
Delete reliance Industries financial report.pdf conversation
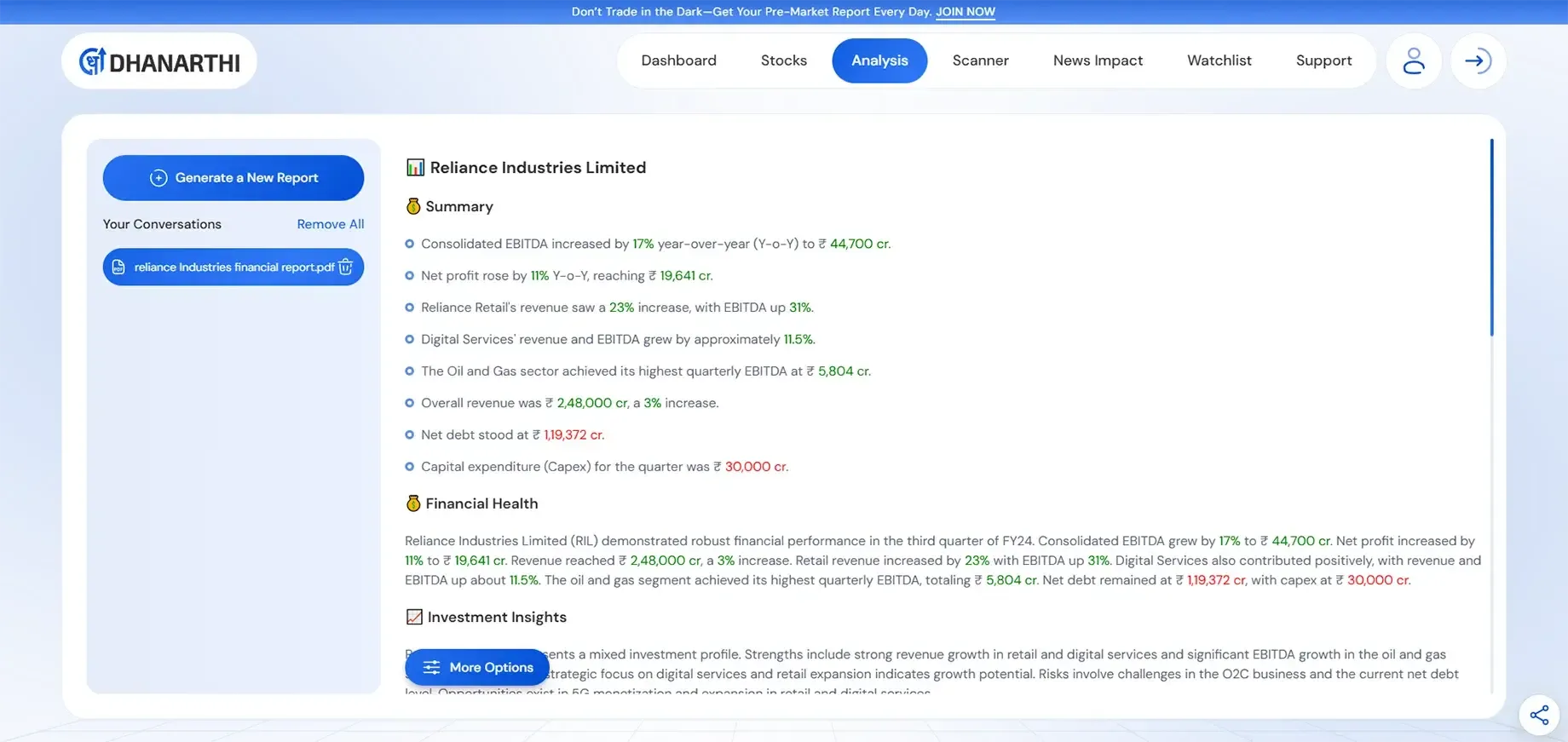coord(345,267)
